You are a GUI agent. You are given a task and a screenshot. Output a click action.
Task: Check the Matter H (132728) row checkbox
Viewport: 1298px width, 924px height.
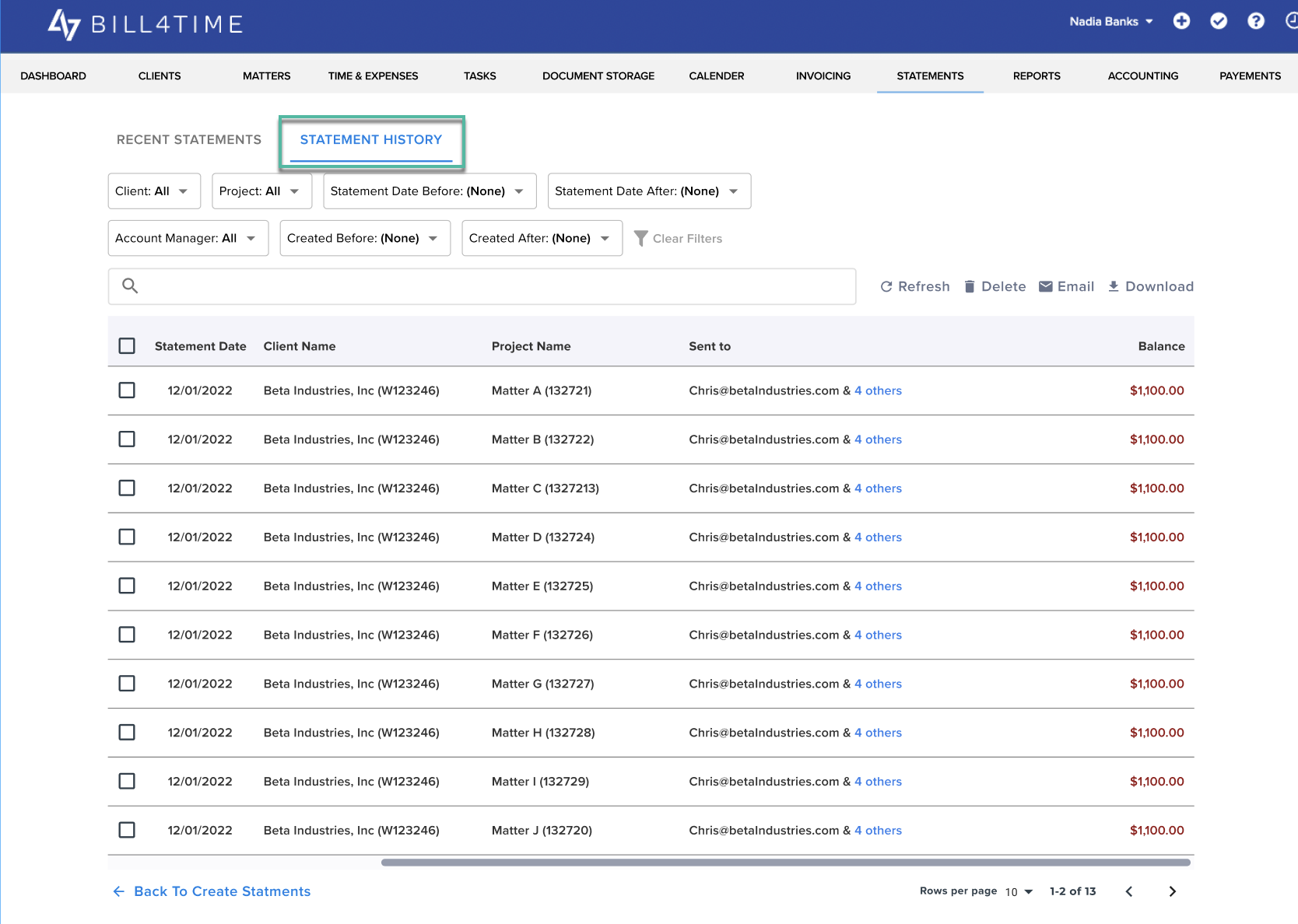[x=127, y=733]
